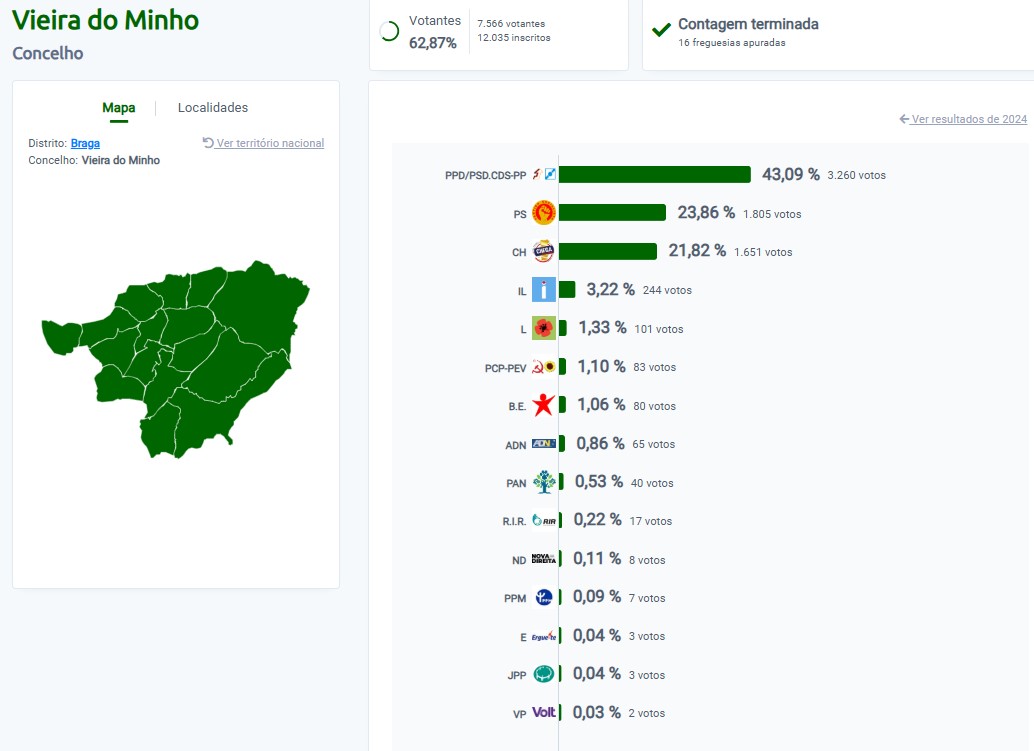Click the B.E. red star icon
1034x751 pixels.
(543, 405)
